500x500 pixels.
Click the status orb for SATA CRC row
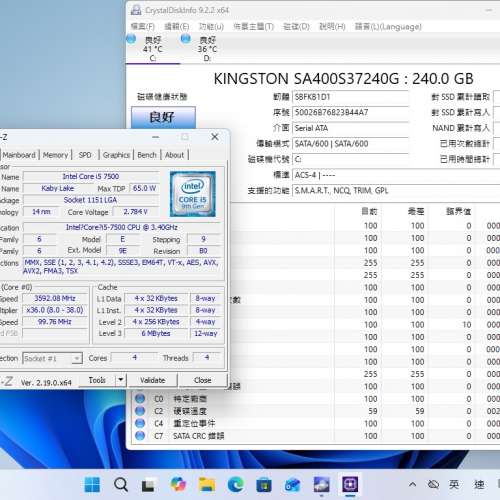(x=140, y=436)
